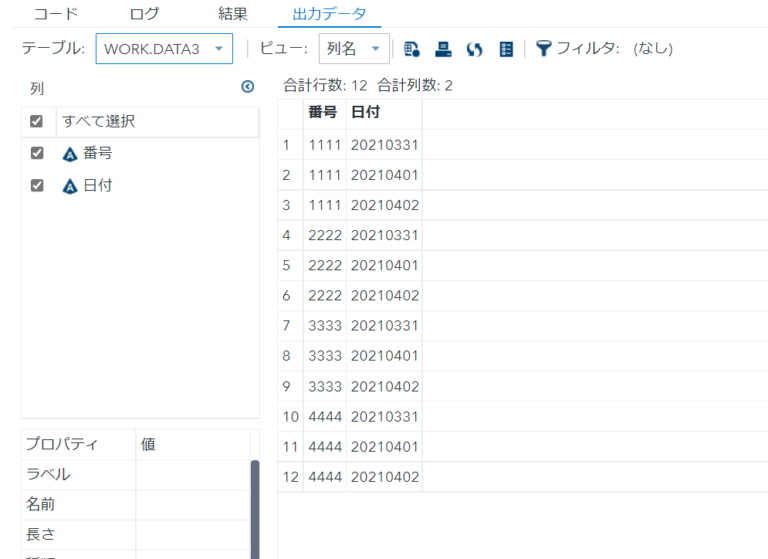Open the 列名 view dropdown
The width and height of the screenshot is (768, 559).
[353, 48]
